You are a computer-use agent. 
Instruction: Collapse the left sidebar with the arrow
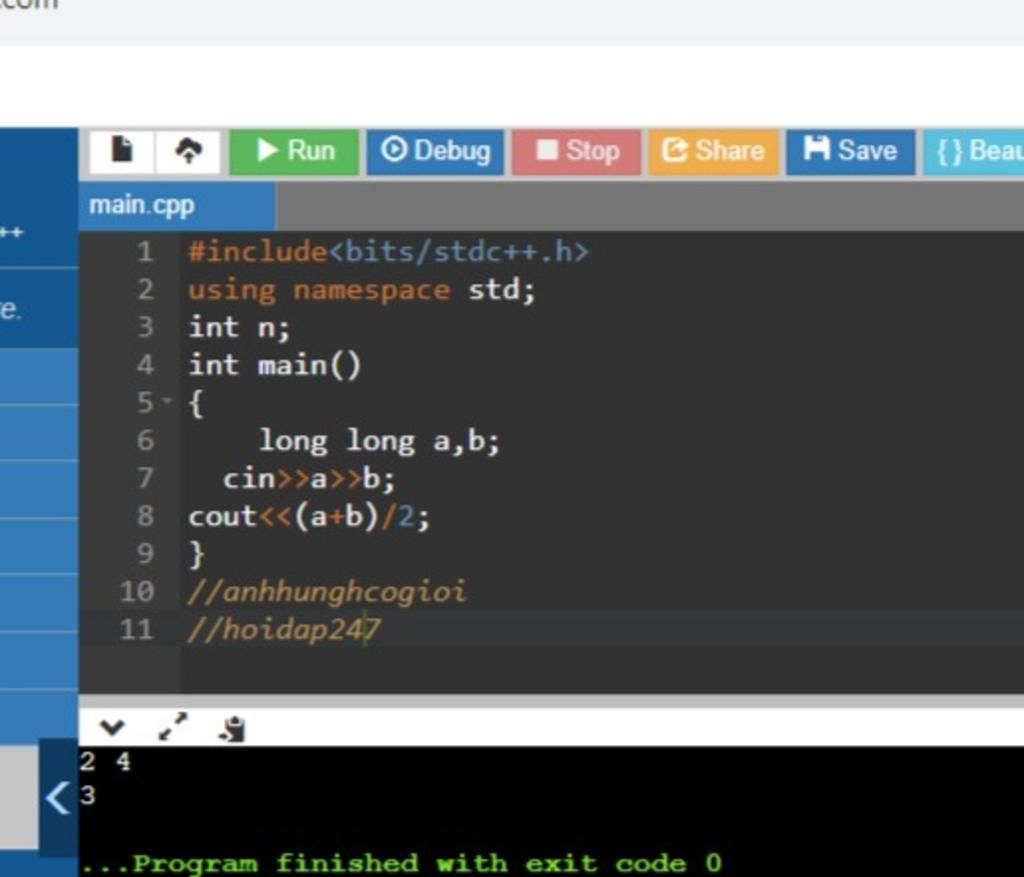57,797
